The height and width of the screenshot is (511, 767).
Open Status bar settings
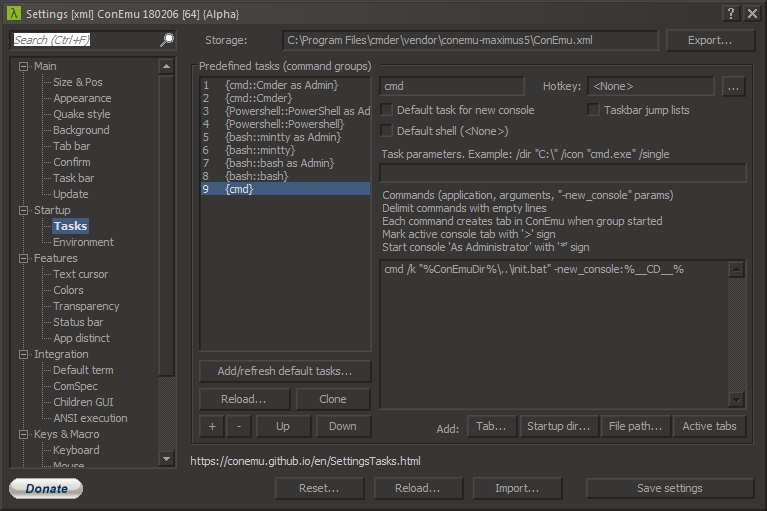[x=78, y=322]
